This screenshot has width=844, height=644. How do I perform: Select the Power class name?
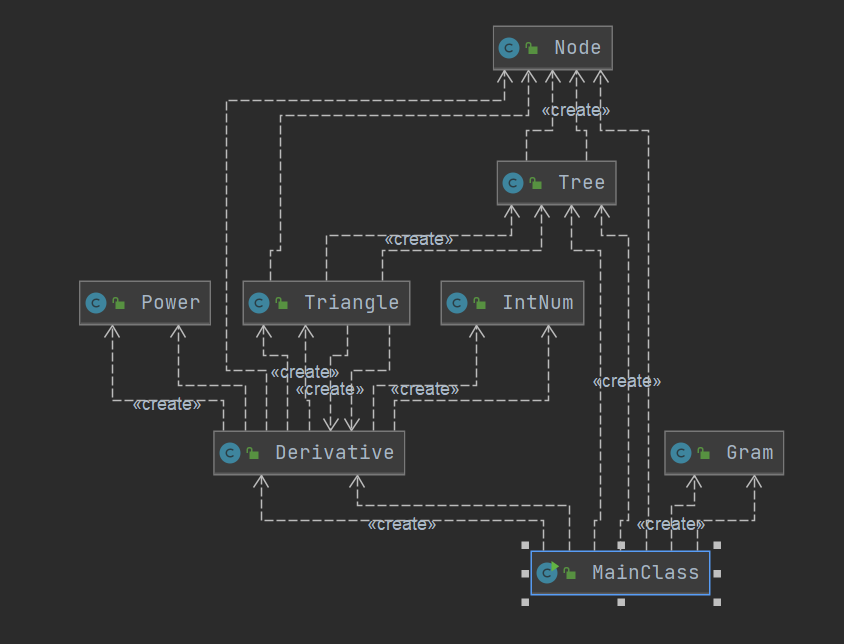pos(171,303)
